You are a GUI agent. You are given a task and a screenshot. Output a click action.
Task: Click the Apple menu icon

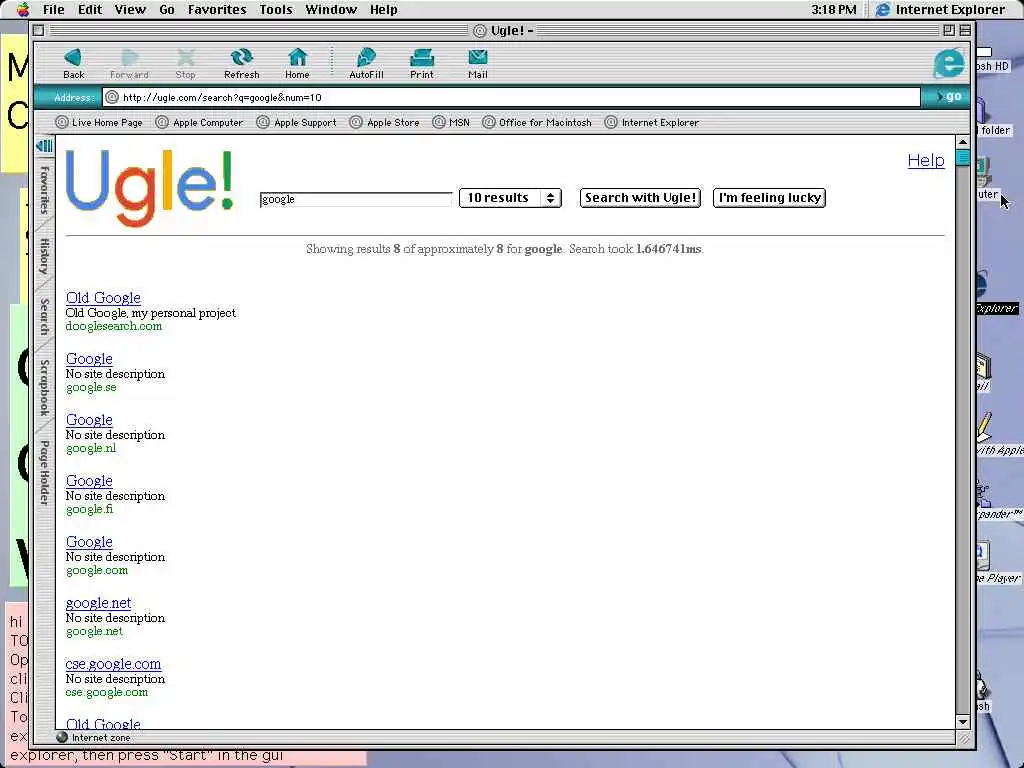[23, 9]
